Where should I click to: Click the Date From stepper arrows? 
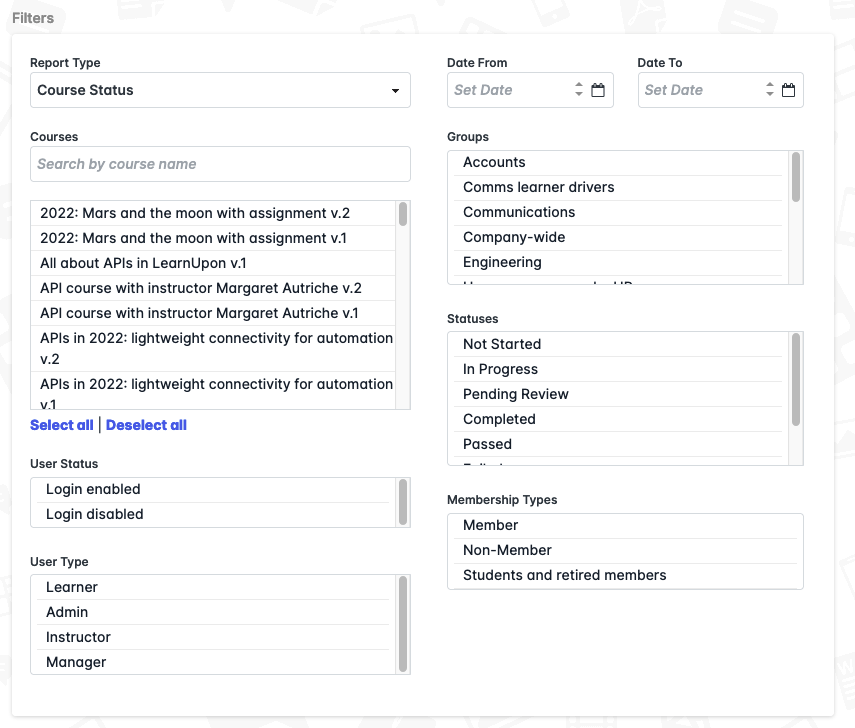pos(578,90)
